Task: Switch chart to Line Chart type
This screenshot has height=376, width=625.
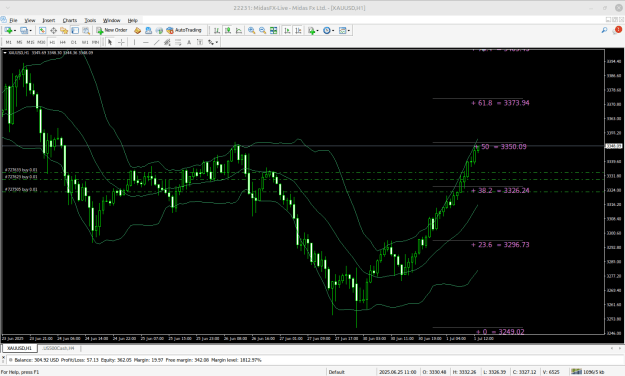Action: coord(239,30)
